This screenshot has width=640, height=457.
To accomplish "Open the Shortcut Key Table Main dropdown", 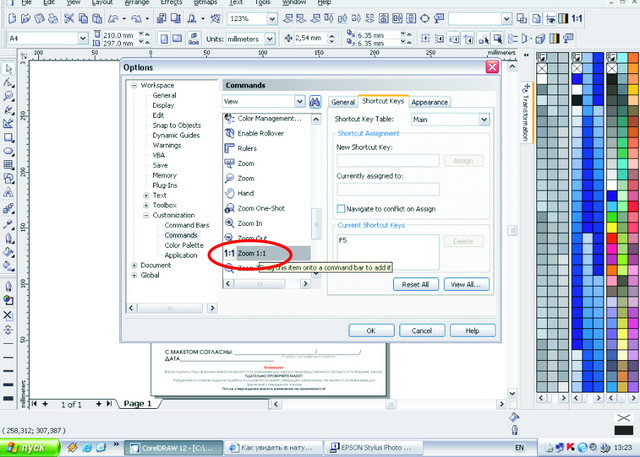I will pyautogui.click(x=484, y=120).
